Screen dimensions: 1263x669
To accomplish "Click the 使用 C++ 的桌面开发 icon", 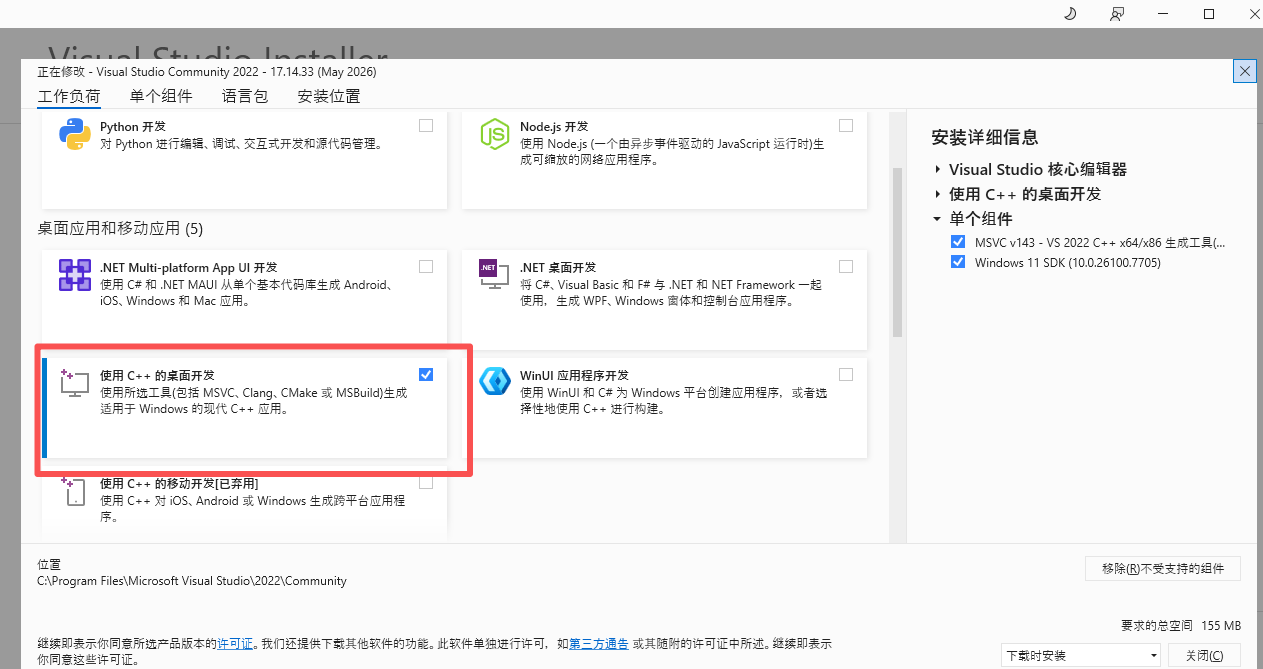I will click(75, 382).
